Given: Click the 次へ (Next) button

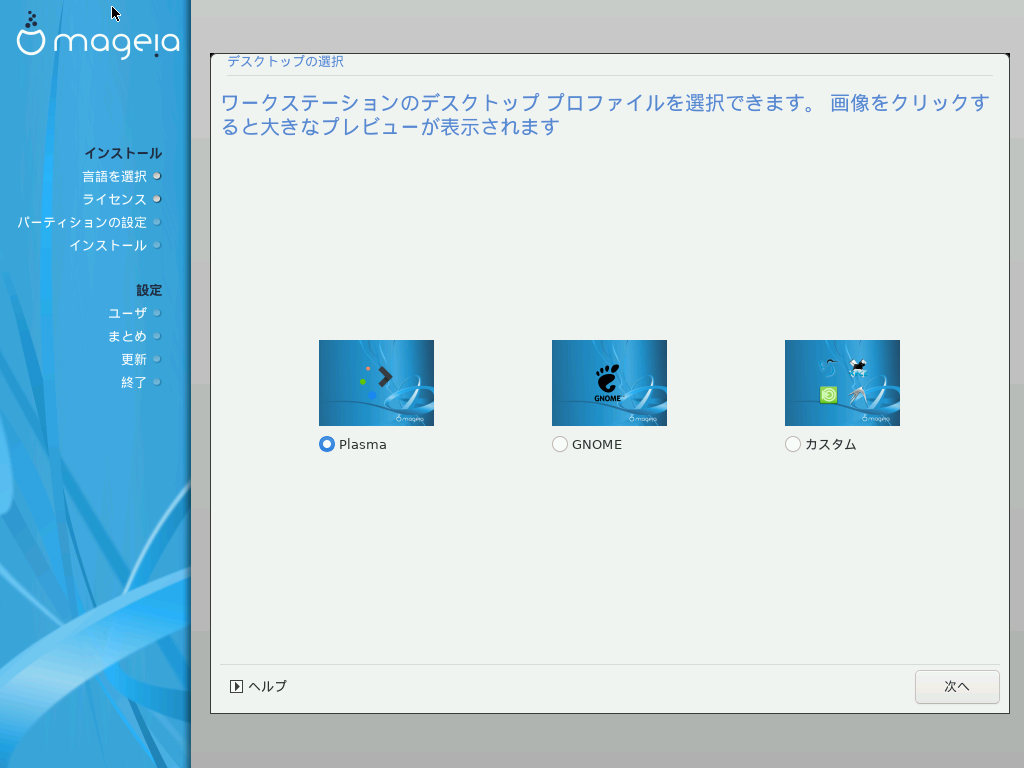Looking at the screenshot, I should [x=957, y=686].
